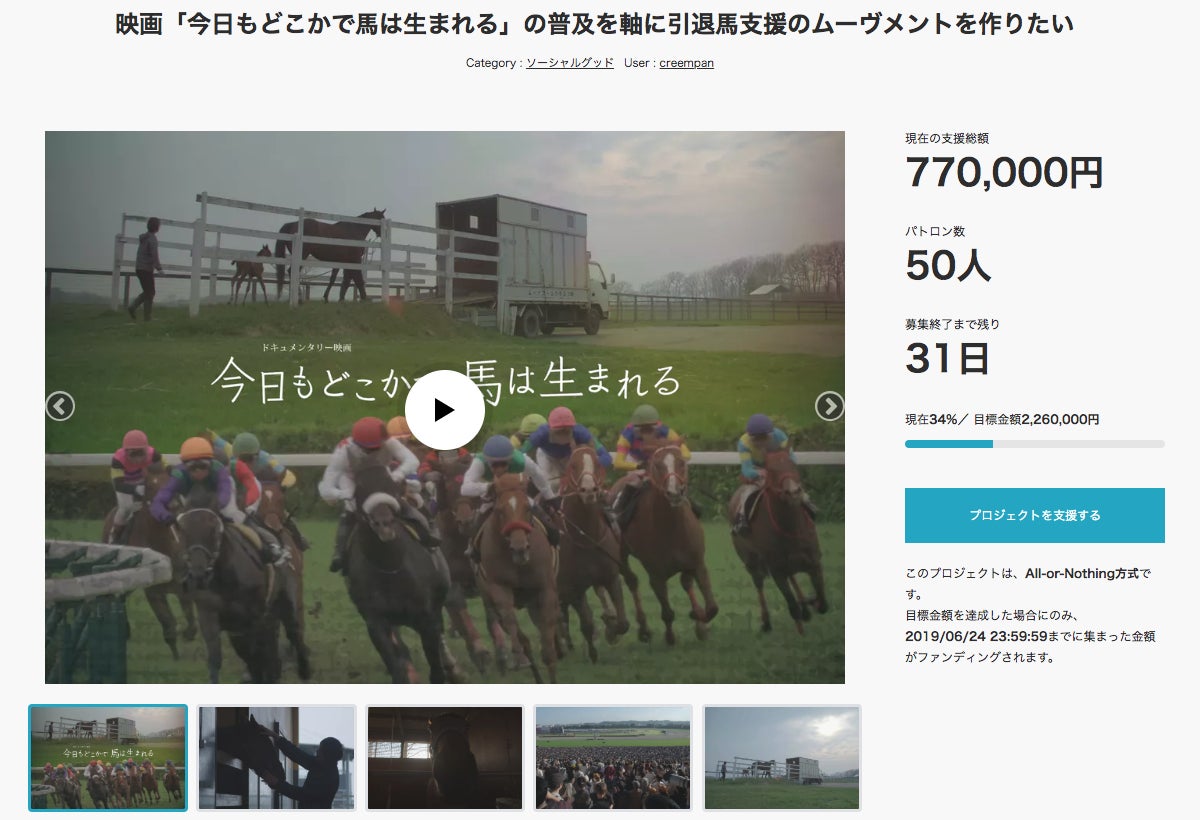The height and width of the screenshot is (820, 1200).
Task: Select thumbnail of person touching horse silhouette
Action: click(x=276, y=757)
